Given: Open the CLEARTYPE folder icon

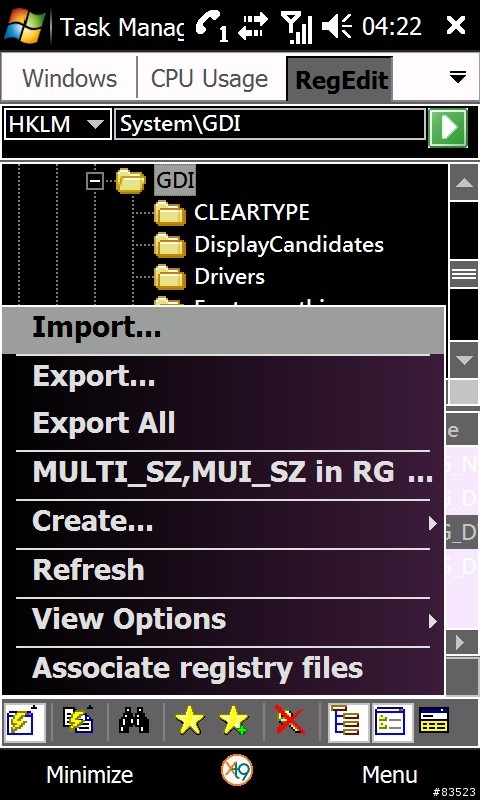Looking at the screenshot, I should [169, 213].
